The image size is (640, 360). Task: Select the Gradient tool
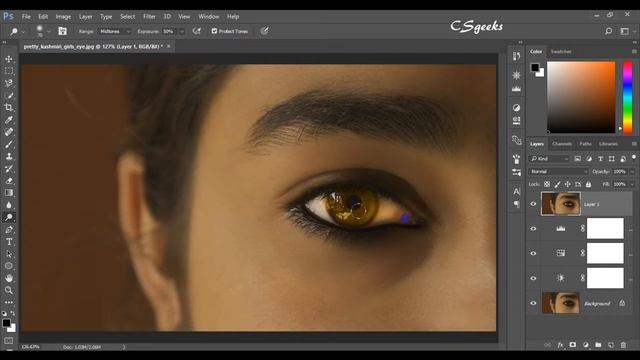coord(9,193)
